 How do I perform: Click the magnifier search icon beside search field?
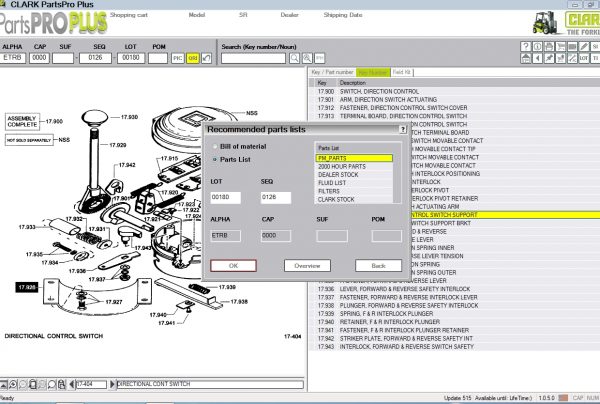[x=294, y=58]
